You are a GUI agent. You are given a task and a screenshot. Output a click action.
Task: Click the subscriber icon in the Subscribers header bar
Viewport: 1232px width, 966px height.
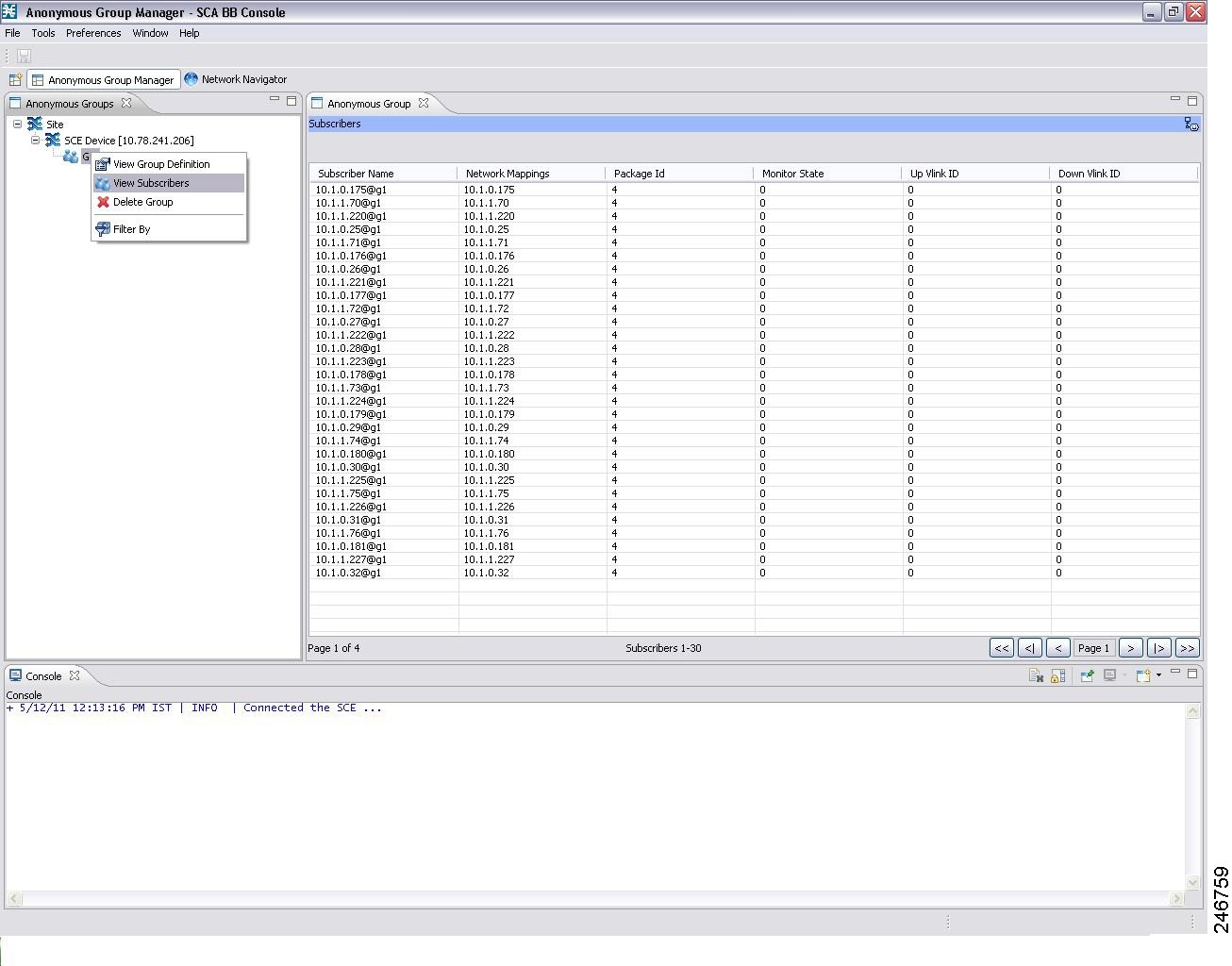click(x=1190, y=124)
